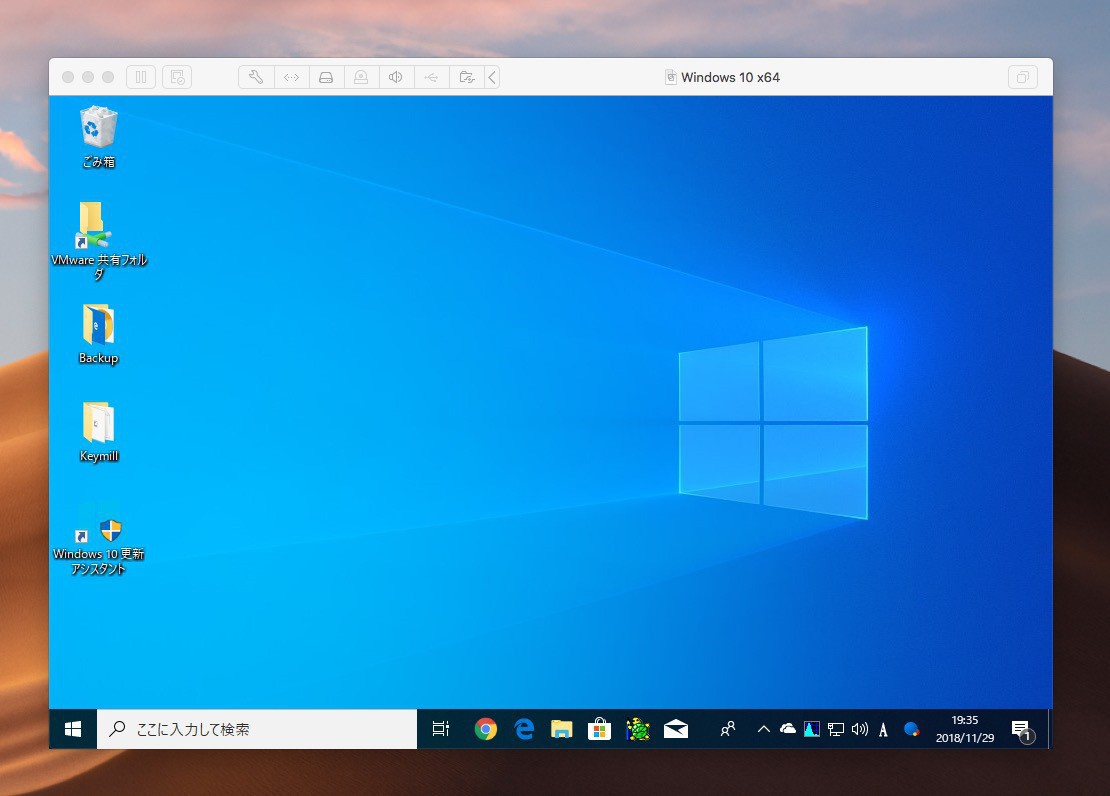Expand hidden system tray icons
Viewport: 1110px width, 796px height.
(x=764, y=729)
